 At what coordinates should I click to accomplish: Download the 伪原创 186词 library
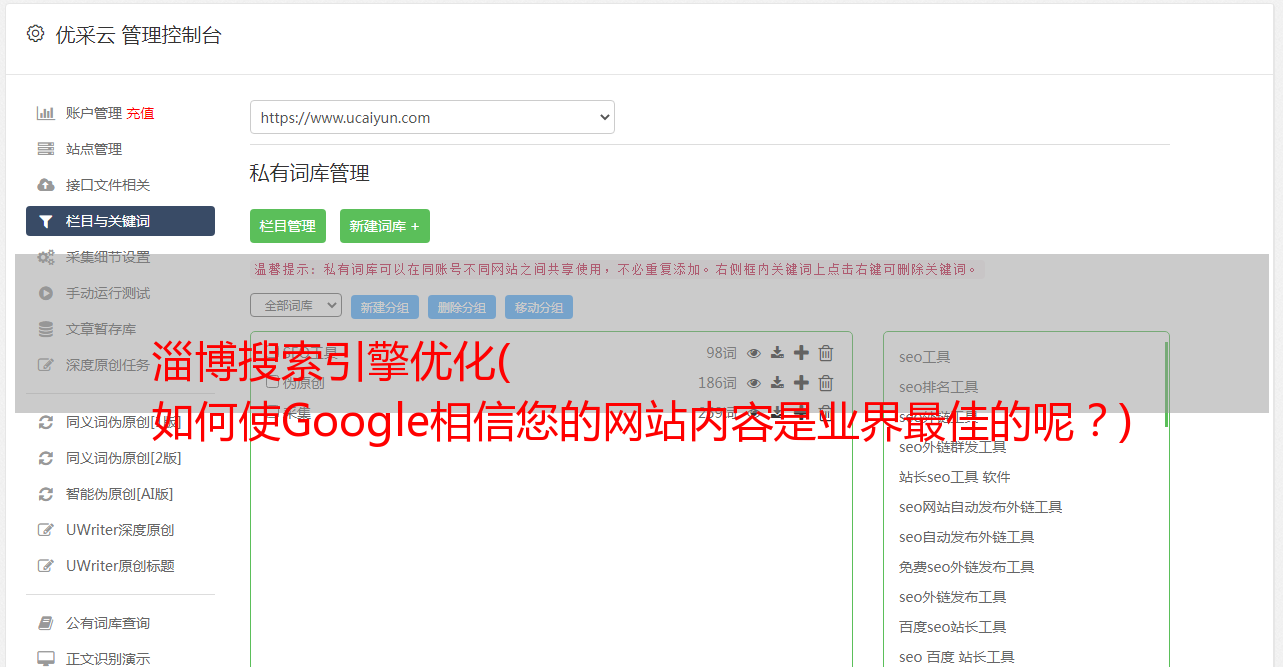point(777,383)
